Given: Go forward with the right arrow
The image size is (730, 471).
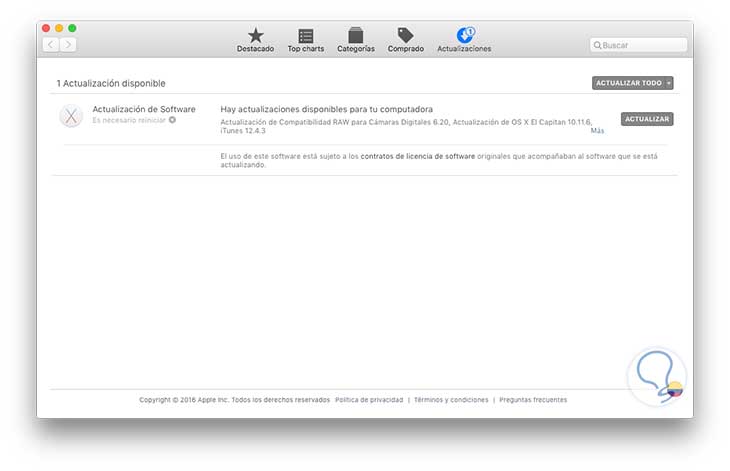Looking at the screenshot, I should coord(68,45).
